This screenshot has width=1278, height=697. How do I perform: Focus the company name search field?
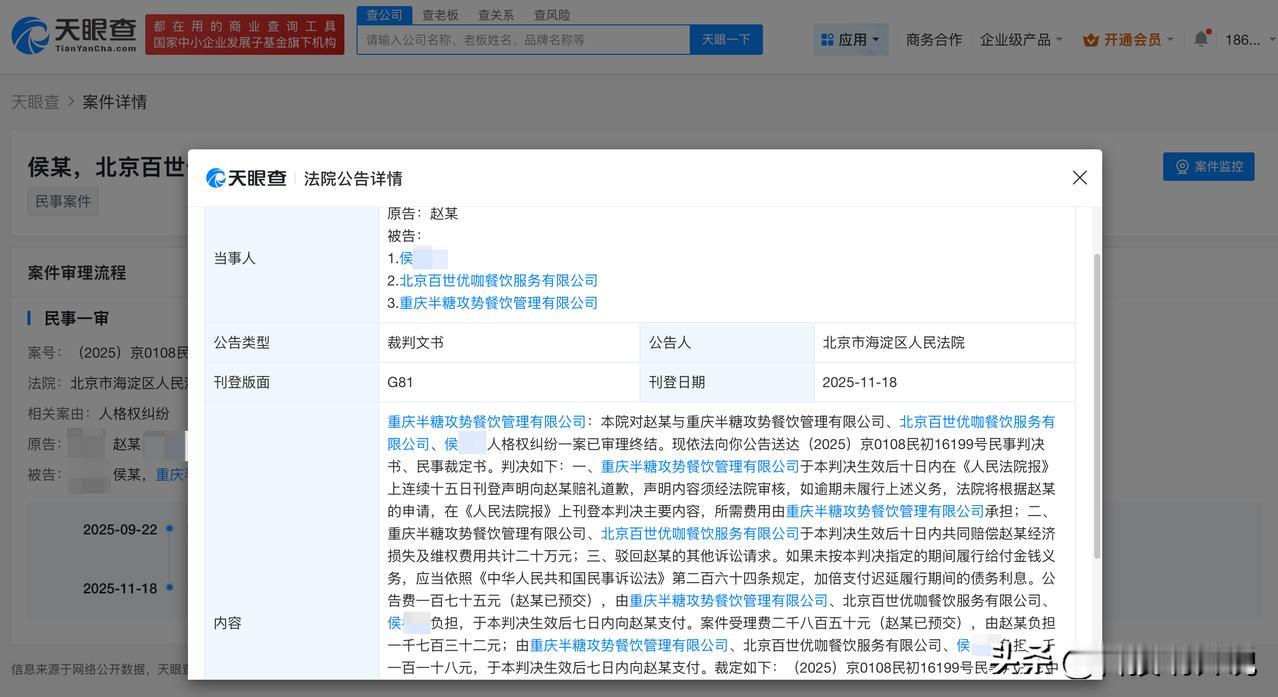pyautogui.click(x=523, y=40)
